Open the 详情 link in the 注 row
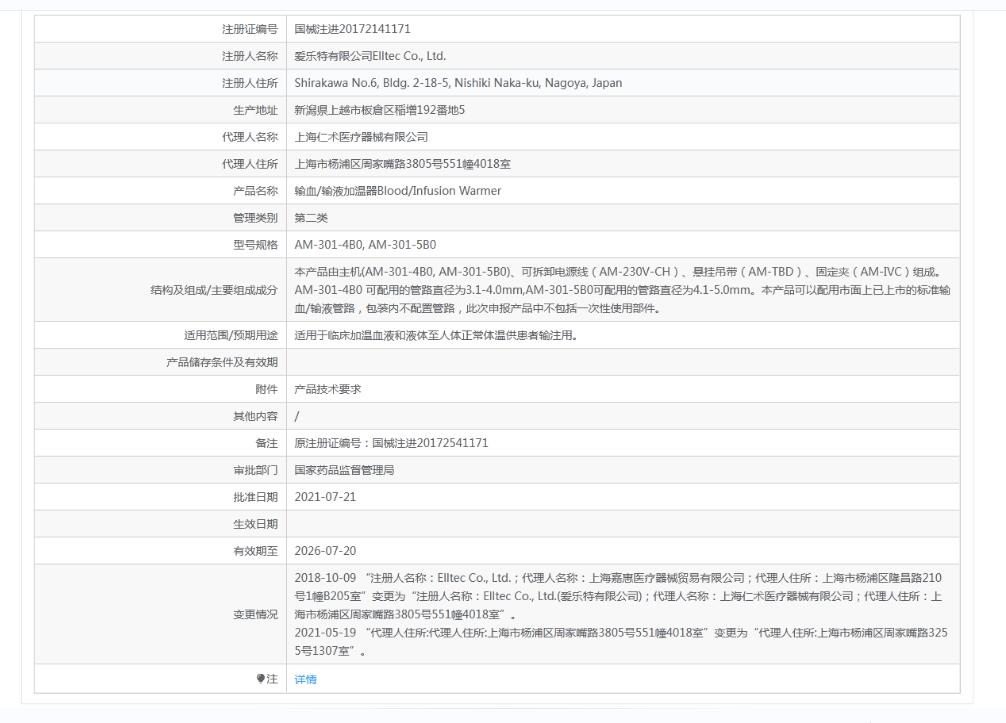This screenshot has width=1006, height=723. coord(305,679)
